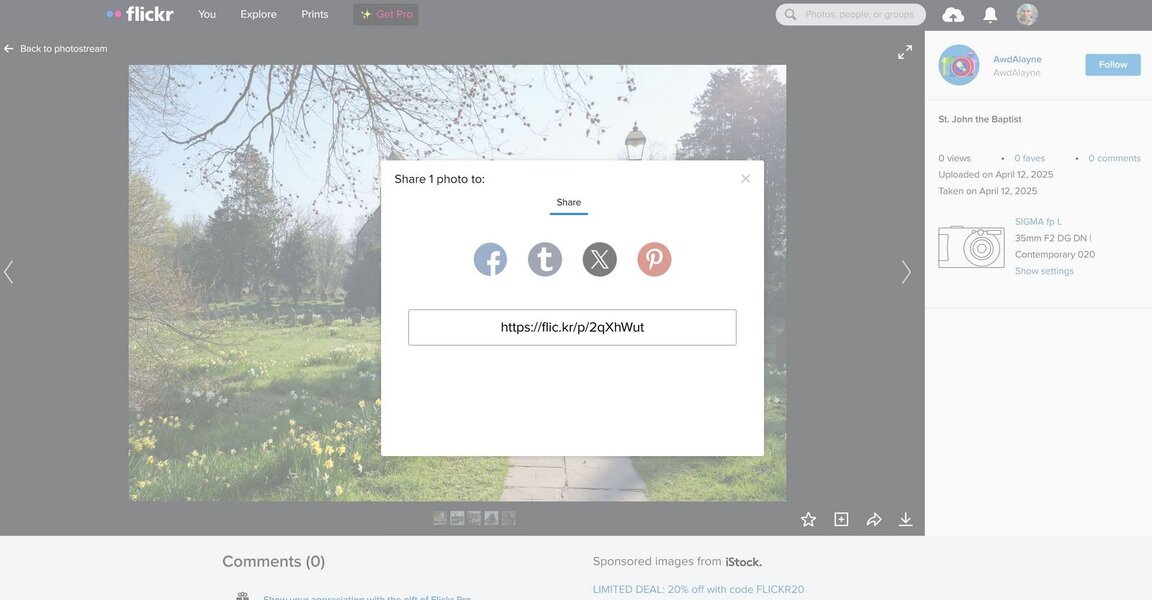Screen dimensions: 1152x600
Task: Open the Share tab in dialog
Action: coord(568,203)
